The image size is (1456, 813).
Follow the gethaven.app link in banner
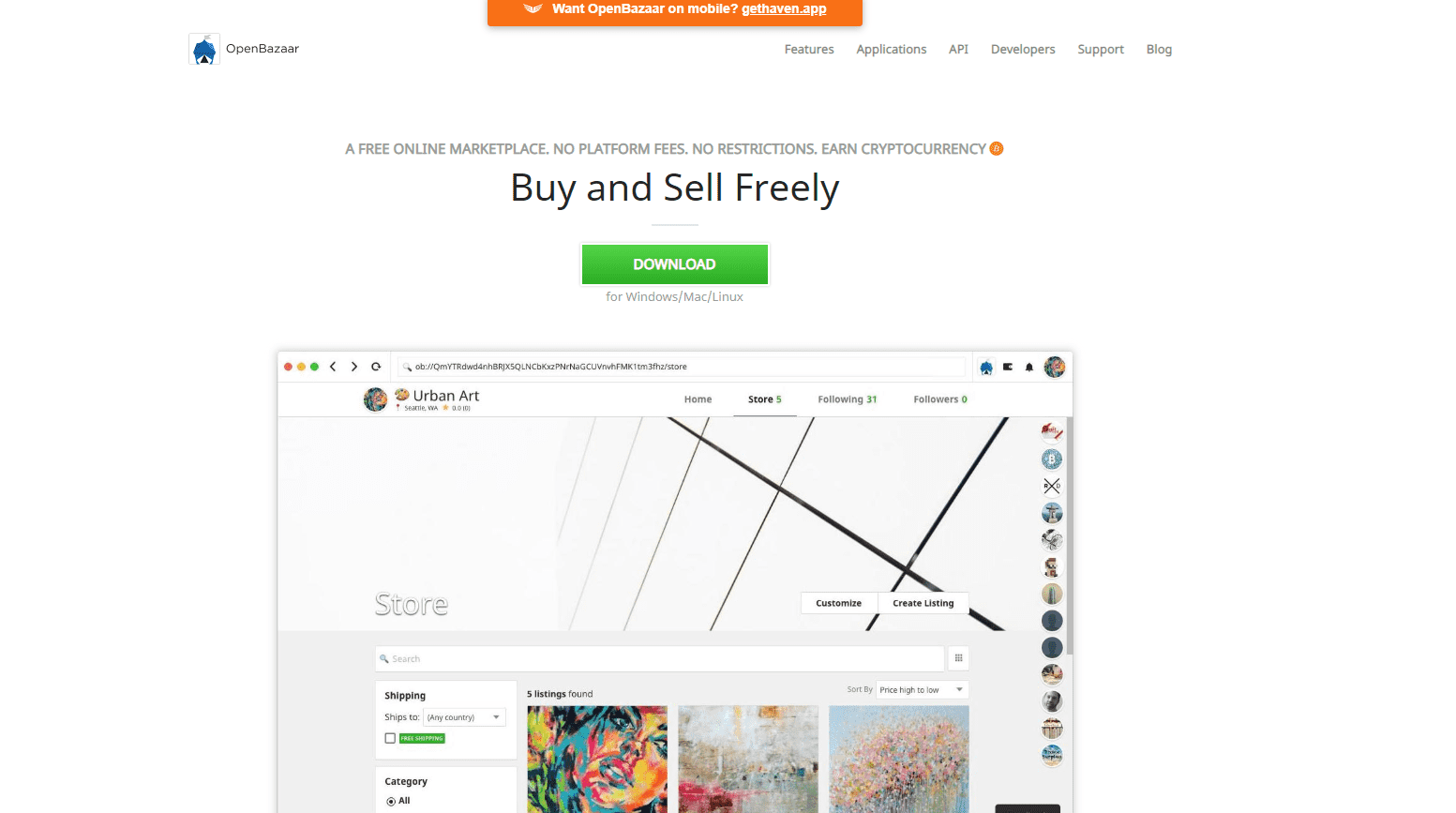click(784, 8)
